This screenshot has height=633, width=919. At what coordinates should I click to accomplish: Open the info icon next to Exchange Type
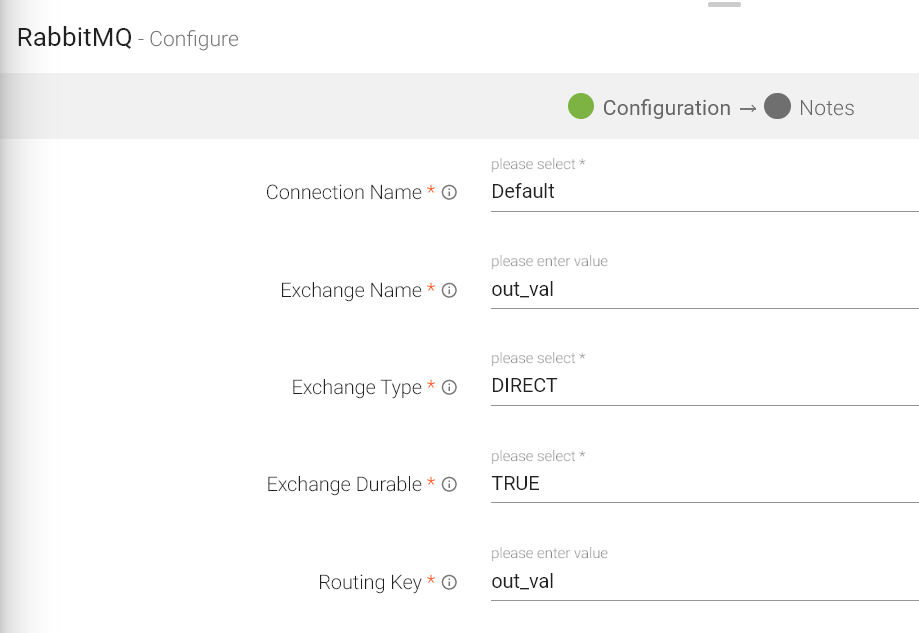click(449, 388)
